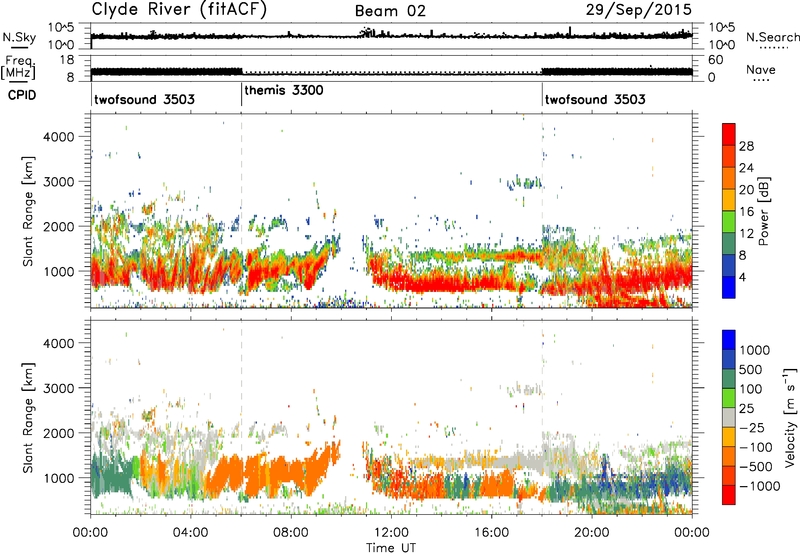
Task: Click the '12:00' time axis tick label
Action: pos(391,533)
